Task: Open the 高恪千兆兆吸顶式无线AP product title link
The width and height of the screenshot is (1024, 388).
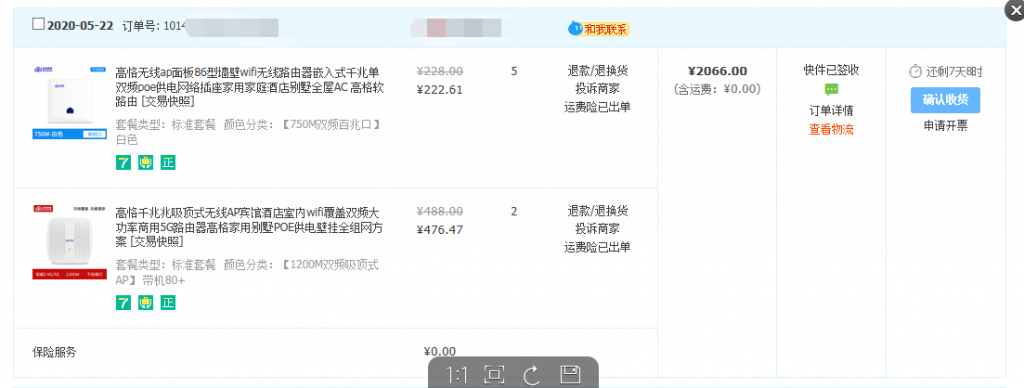Action: tap(248, 227)
